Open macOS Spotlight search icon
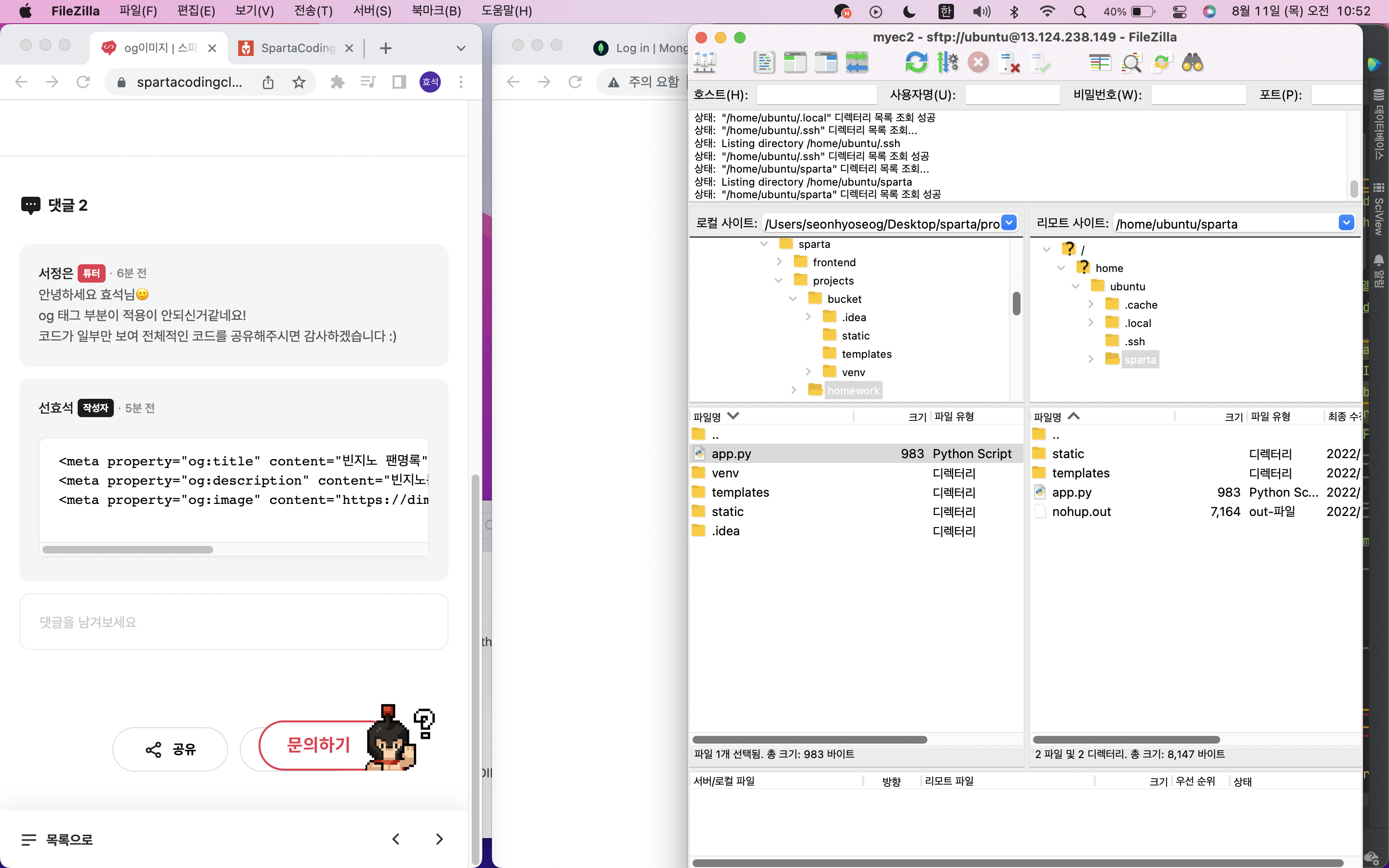 coord(1080,12)
